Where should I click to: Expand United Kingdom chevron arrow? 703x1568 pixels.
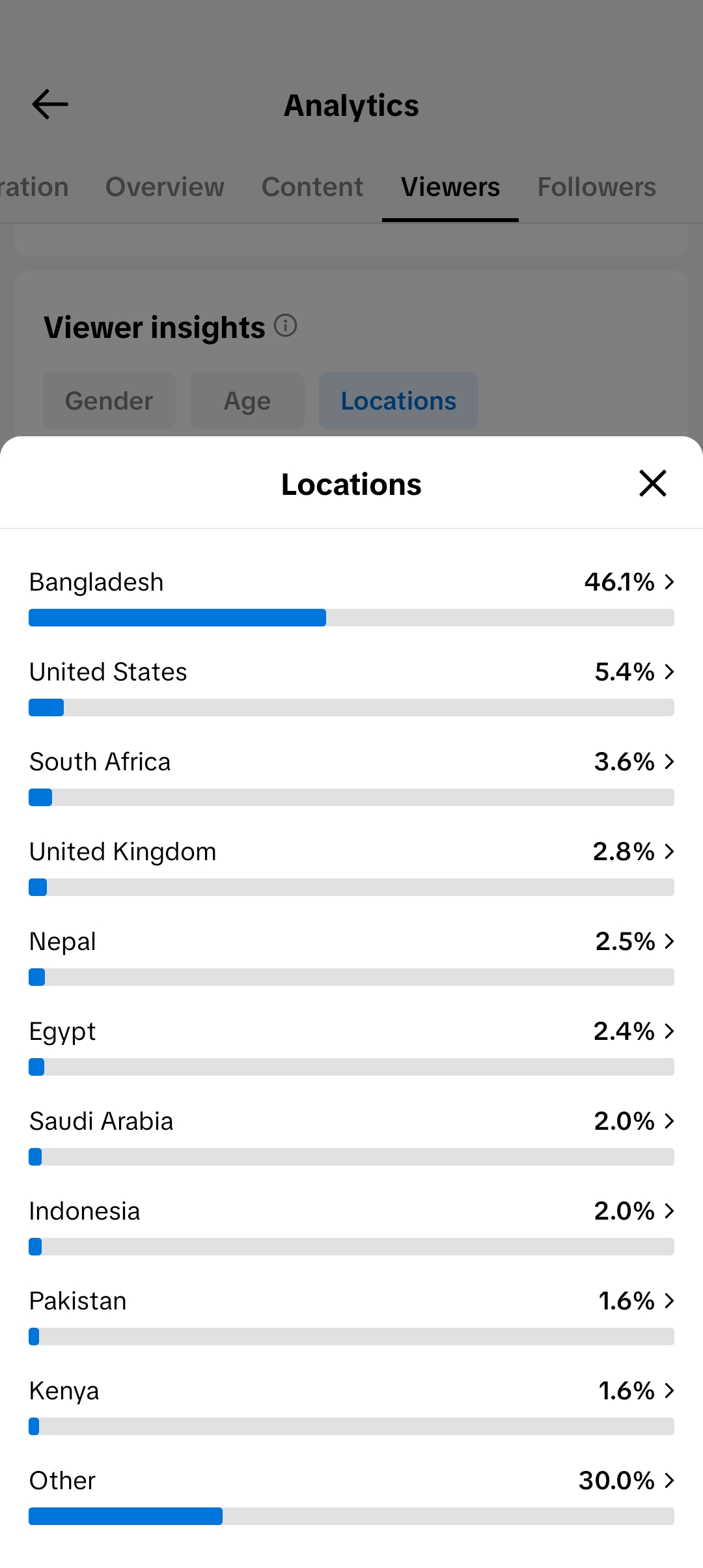pos(669,851)
